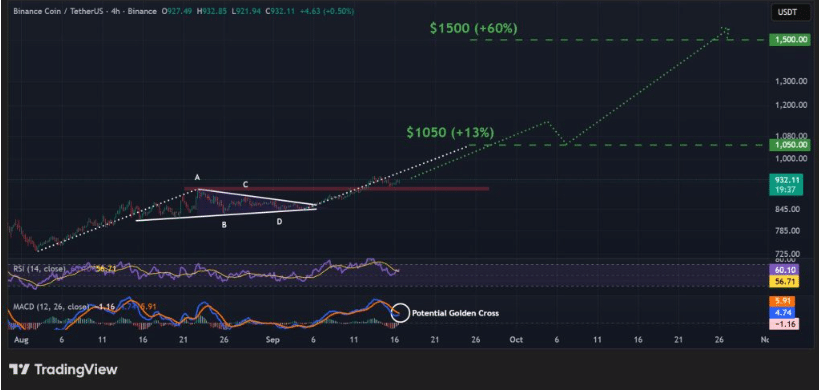Click the high price value H932.85
The image size is (819, 390).
(x=212, y=11)
